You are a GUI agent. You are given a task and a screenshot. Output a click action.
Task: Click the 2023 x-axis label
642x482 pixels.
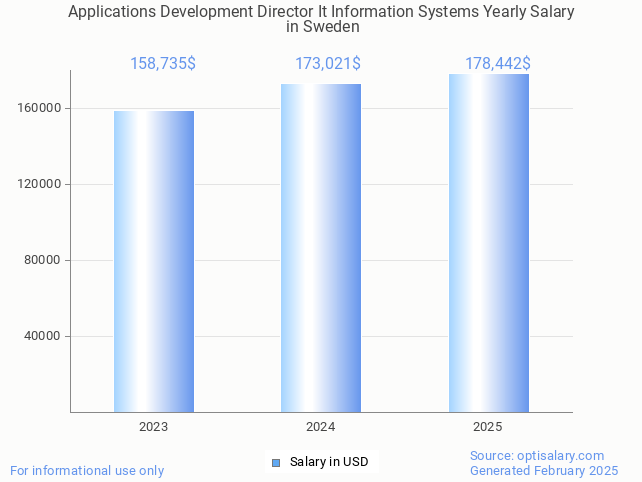click(154, 427)
